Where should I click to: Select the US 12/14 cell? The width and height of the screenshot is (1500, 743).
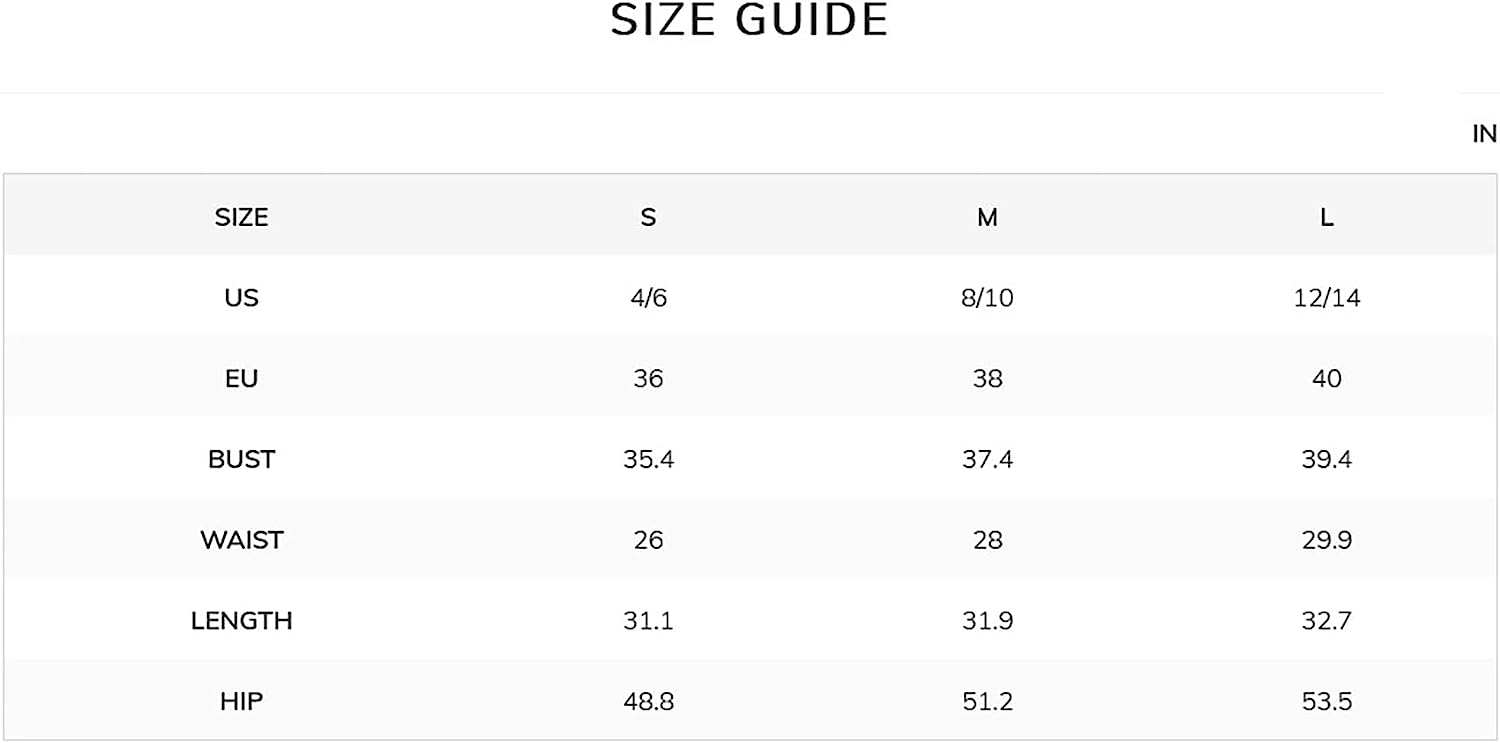point(1326,298)
